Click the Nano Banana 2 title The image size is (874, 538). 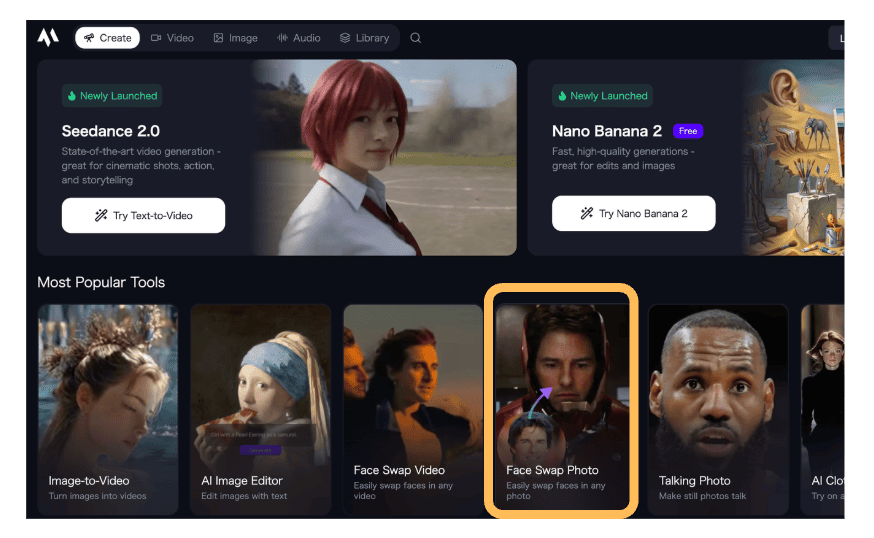click(x=607, y=131)
